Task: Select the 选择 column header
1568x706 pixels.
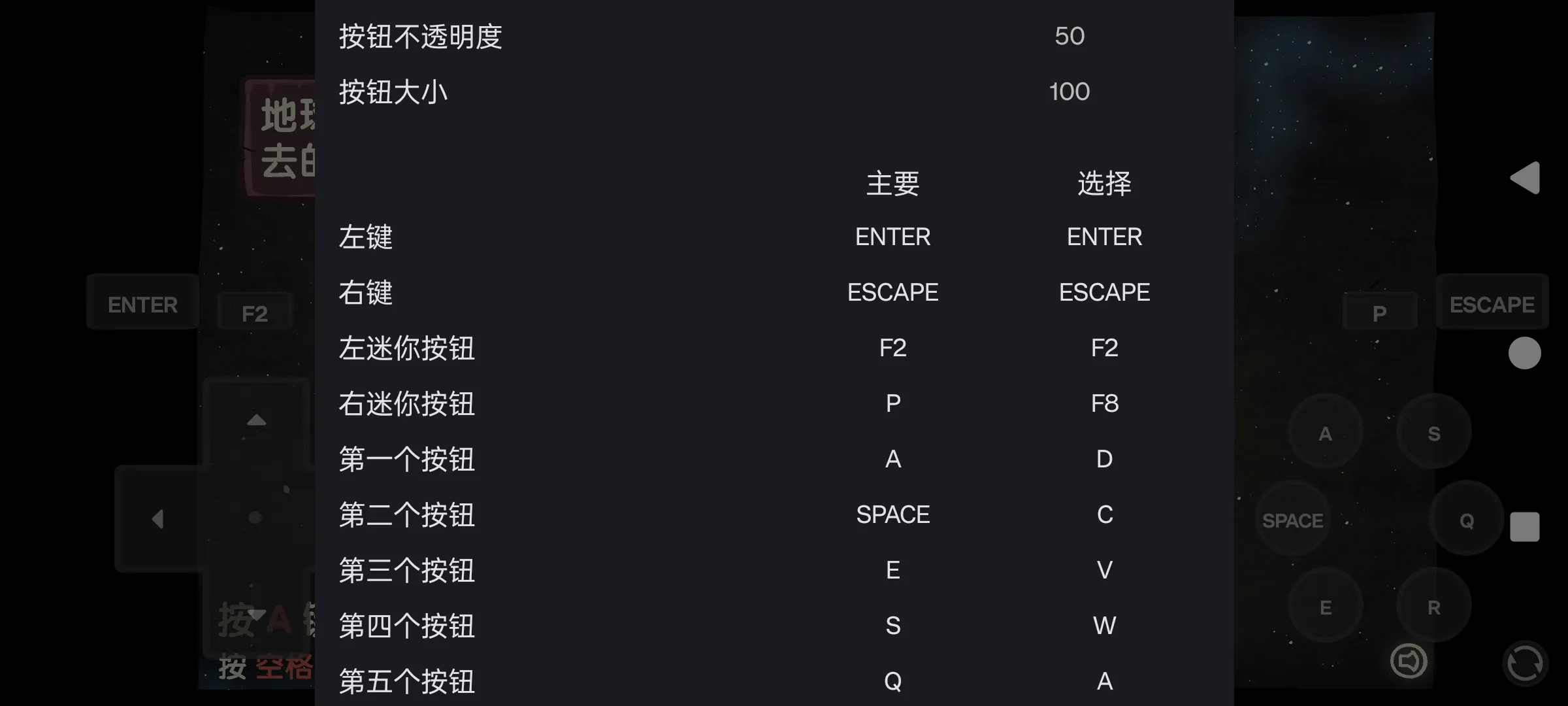Action: pyautogui.click(x=1104, y=184)
